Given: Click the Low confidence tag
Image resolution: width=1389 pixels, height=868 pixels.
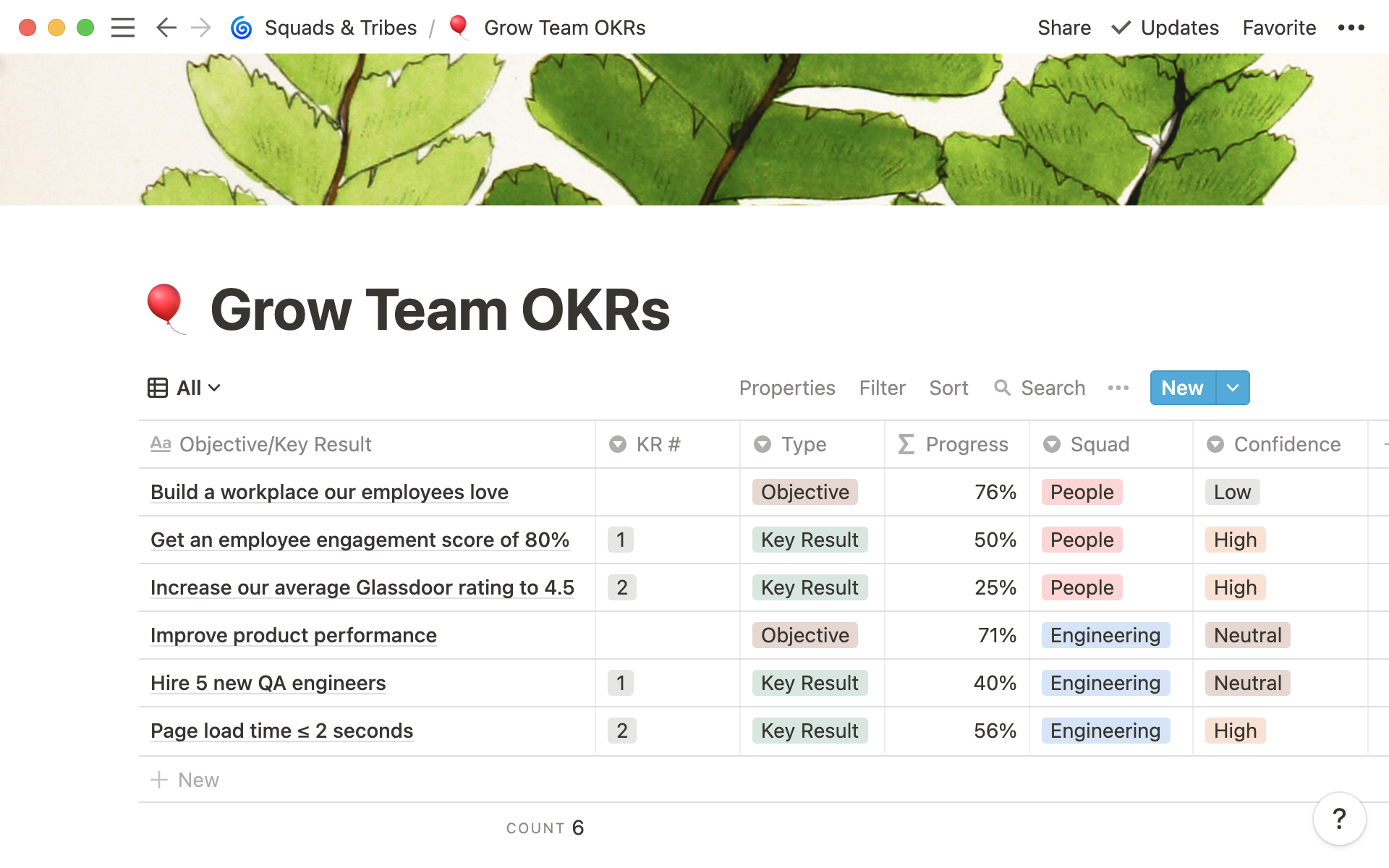Looking at the screenshot, I should click(x=1233, y=492).
